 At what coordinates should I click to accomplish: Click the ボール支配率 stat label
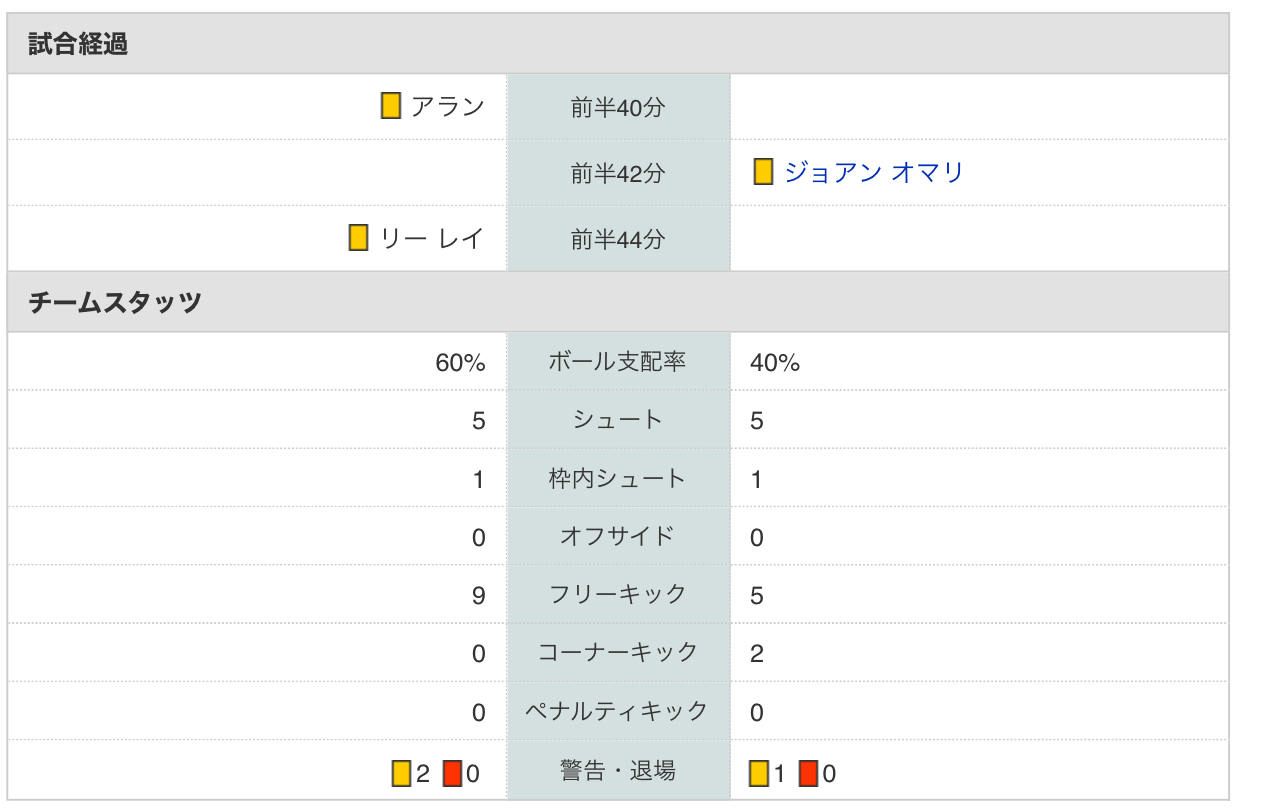[x=618, y=362]
